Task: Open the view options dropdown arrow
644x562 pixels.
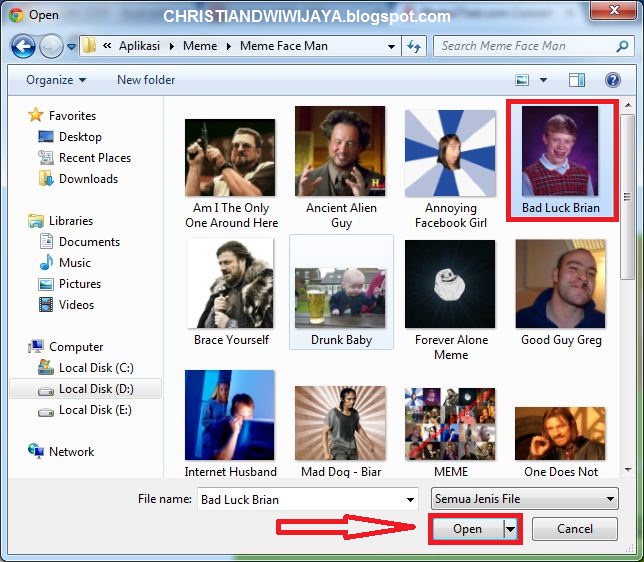Action: click(x=543, y=80)
